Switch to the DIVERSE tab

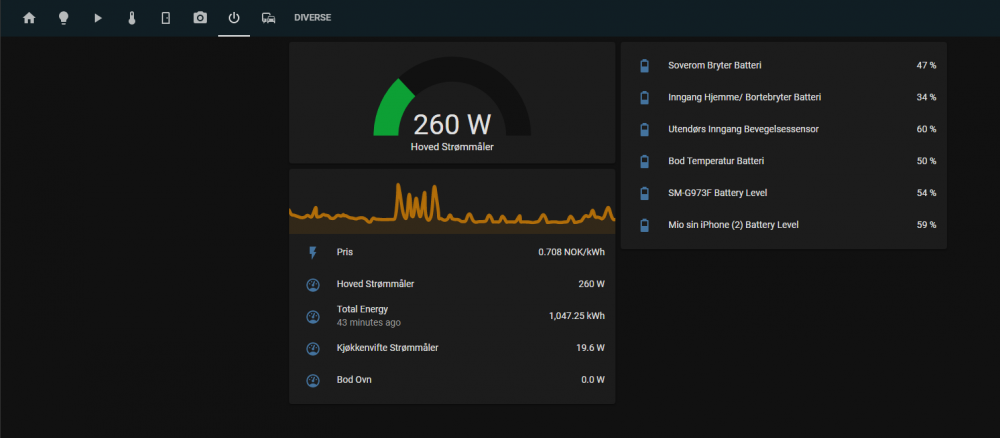312,18
